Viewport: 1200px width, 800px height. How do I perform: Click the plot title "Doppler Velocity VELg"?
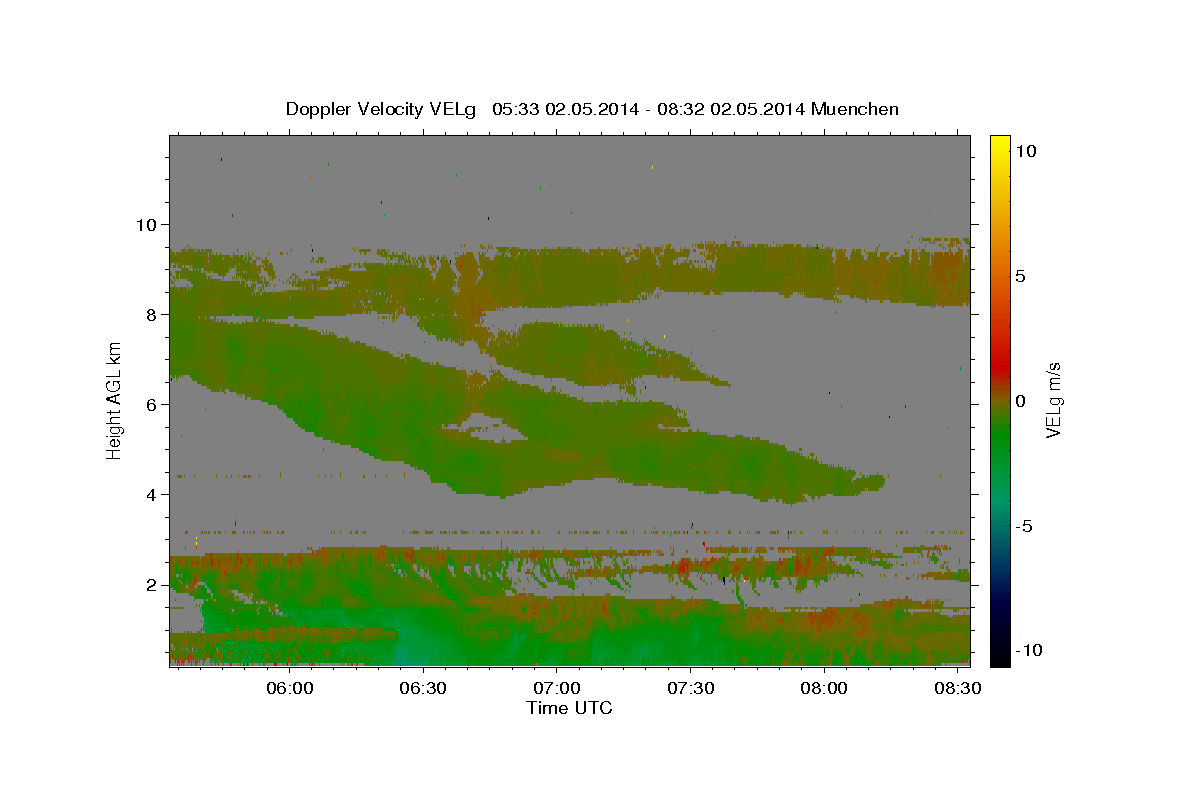pyautogui.click(x=381, y=109)
